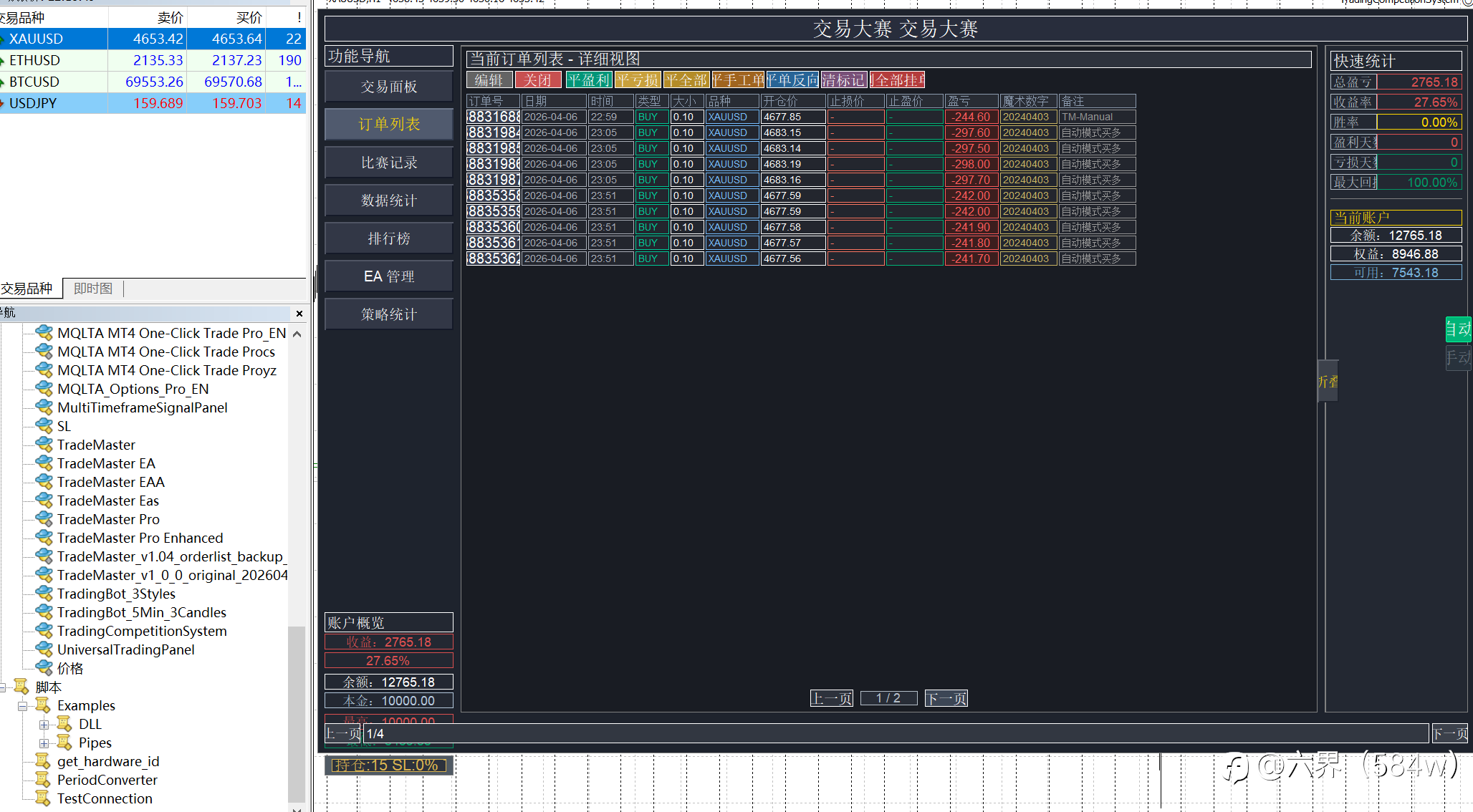Image resolution: width=1473 pixels, height=812 pixels.
Task: Click the PeriodConverter script icon
Action: pos(43,780)
